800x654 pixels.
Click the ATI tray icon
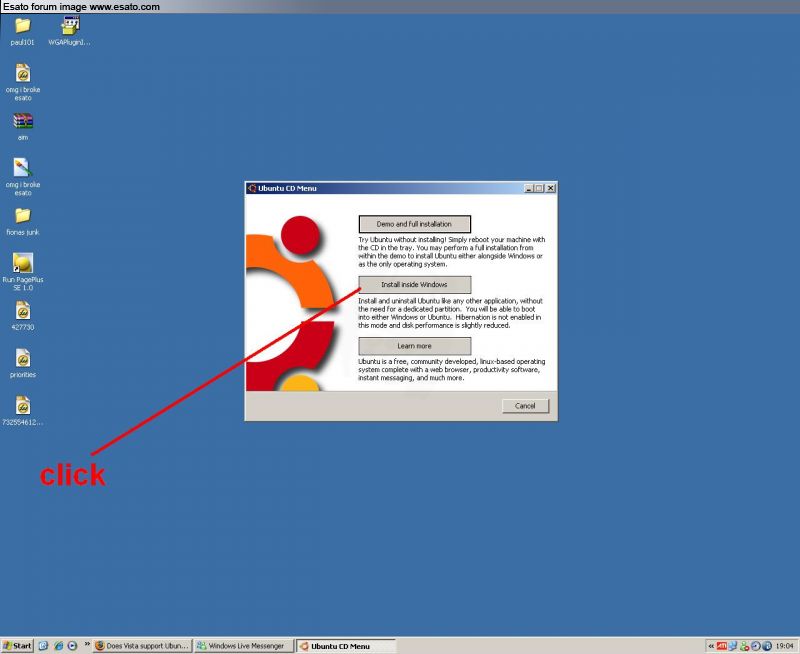tap(721, 646)
